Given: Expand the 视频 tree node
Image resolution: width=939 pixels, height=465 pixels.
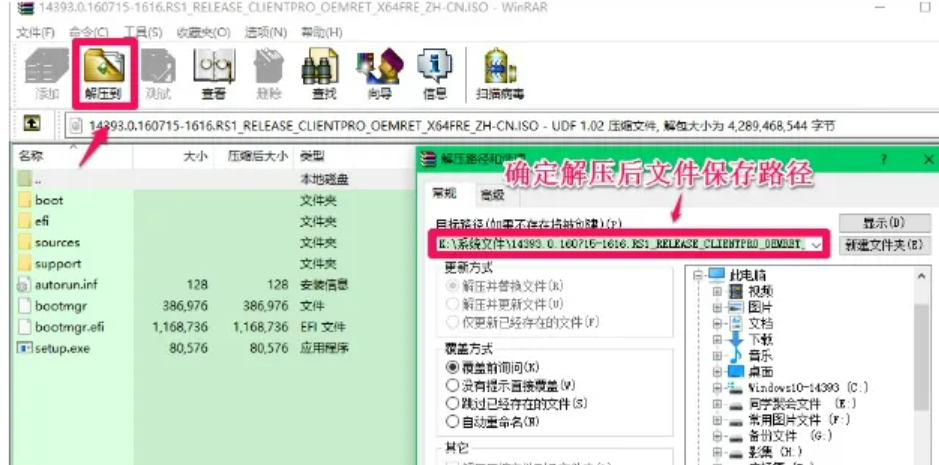Looking at the screenshot, I should tap(717, 291).
